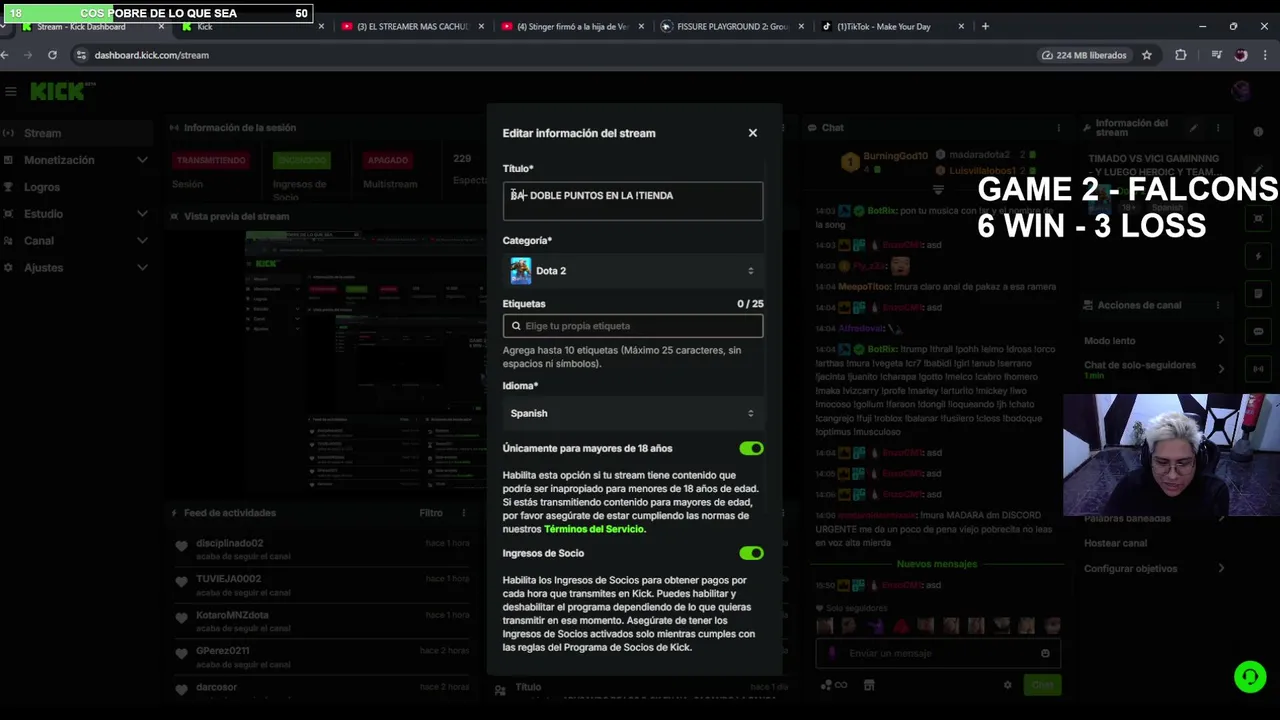Switch to the FISSURE PLAYGROUND 2 browser tab

point(732,27)
